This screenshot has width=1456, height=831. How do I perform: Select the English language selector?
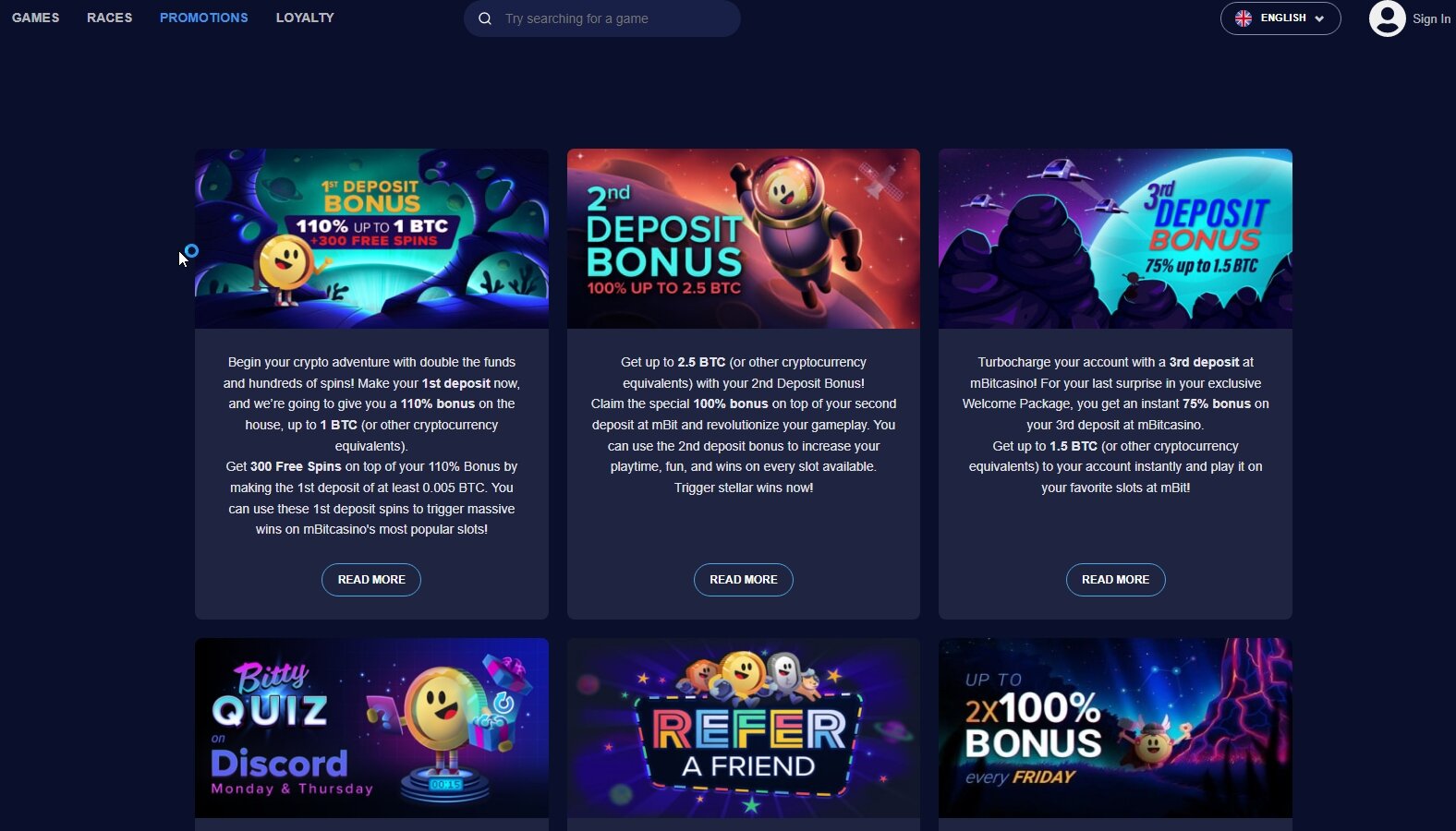click(x=1280, y=18)
